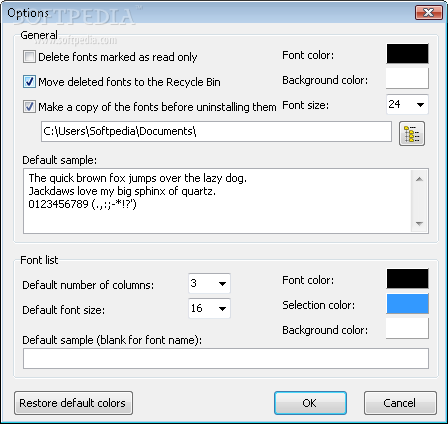Change the General Background color swatch
Image resolution: width=448 pixels, height=424 pixels.
(407, 79)
